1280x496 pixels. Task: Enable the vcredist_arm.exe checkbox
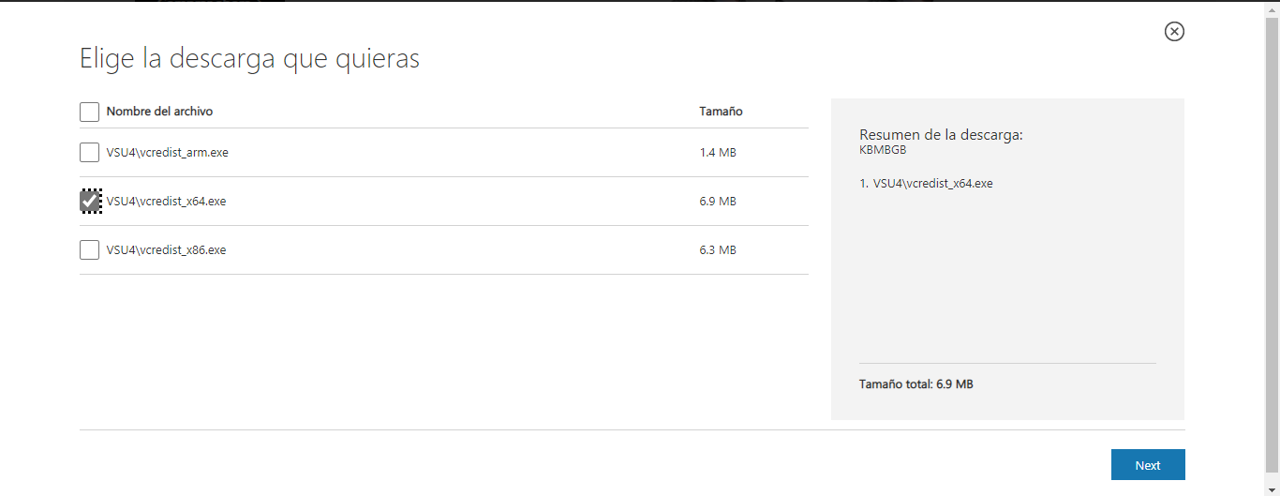click(x=89, y=153)
